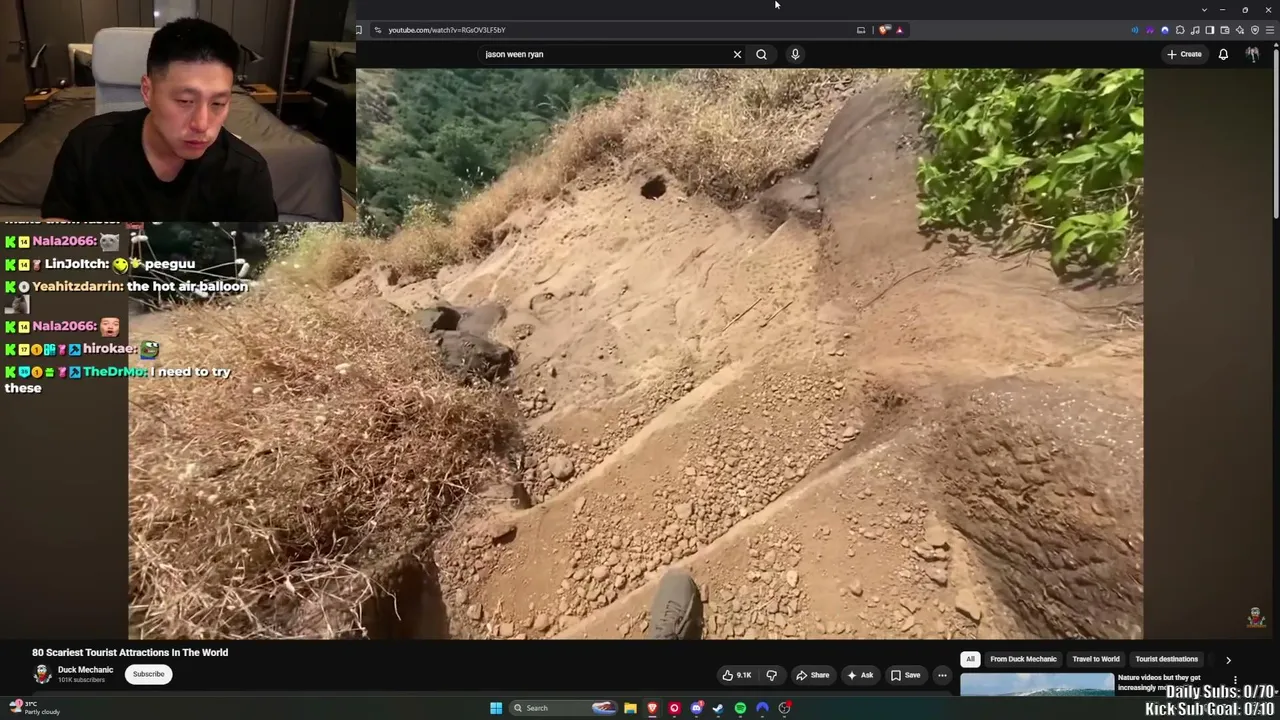
Task: Open the more actions ellipsis menu
Action: 942,675
